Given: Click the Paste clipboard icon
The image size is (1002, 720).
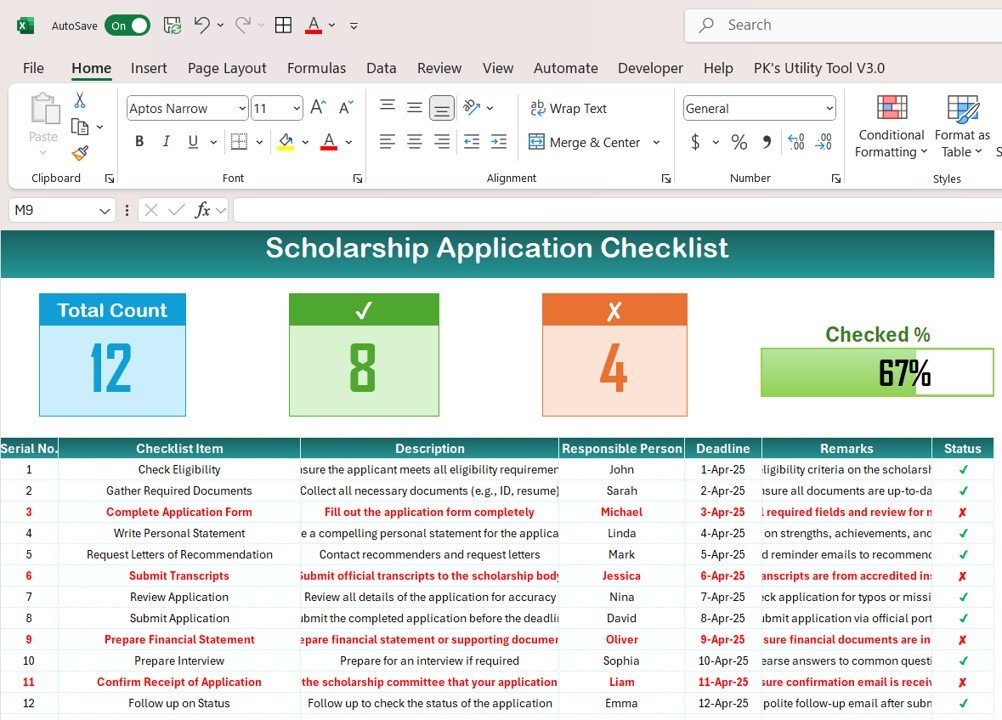Looking at the screenshot, I should (x=43, y=108).
